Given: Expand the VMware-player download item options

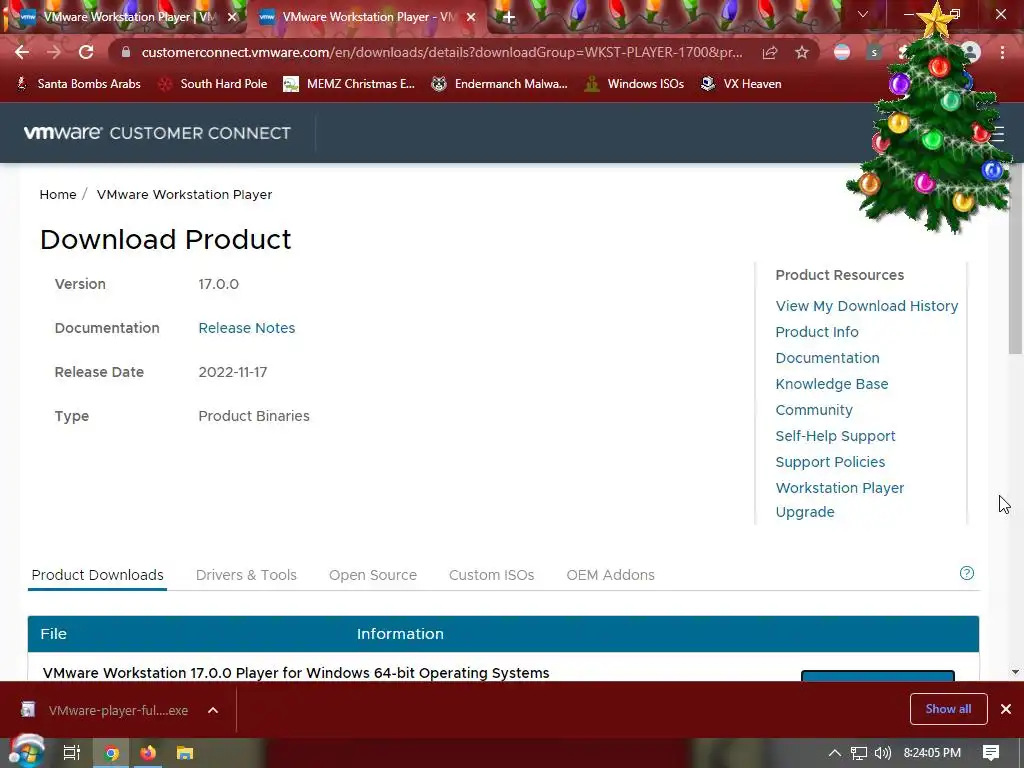Looking at the screenshot, I should coord(213,711).
